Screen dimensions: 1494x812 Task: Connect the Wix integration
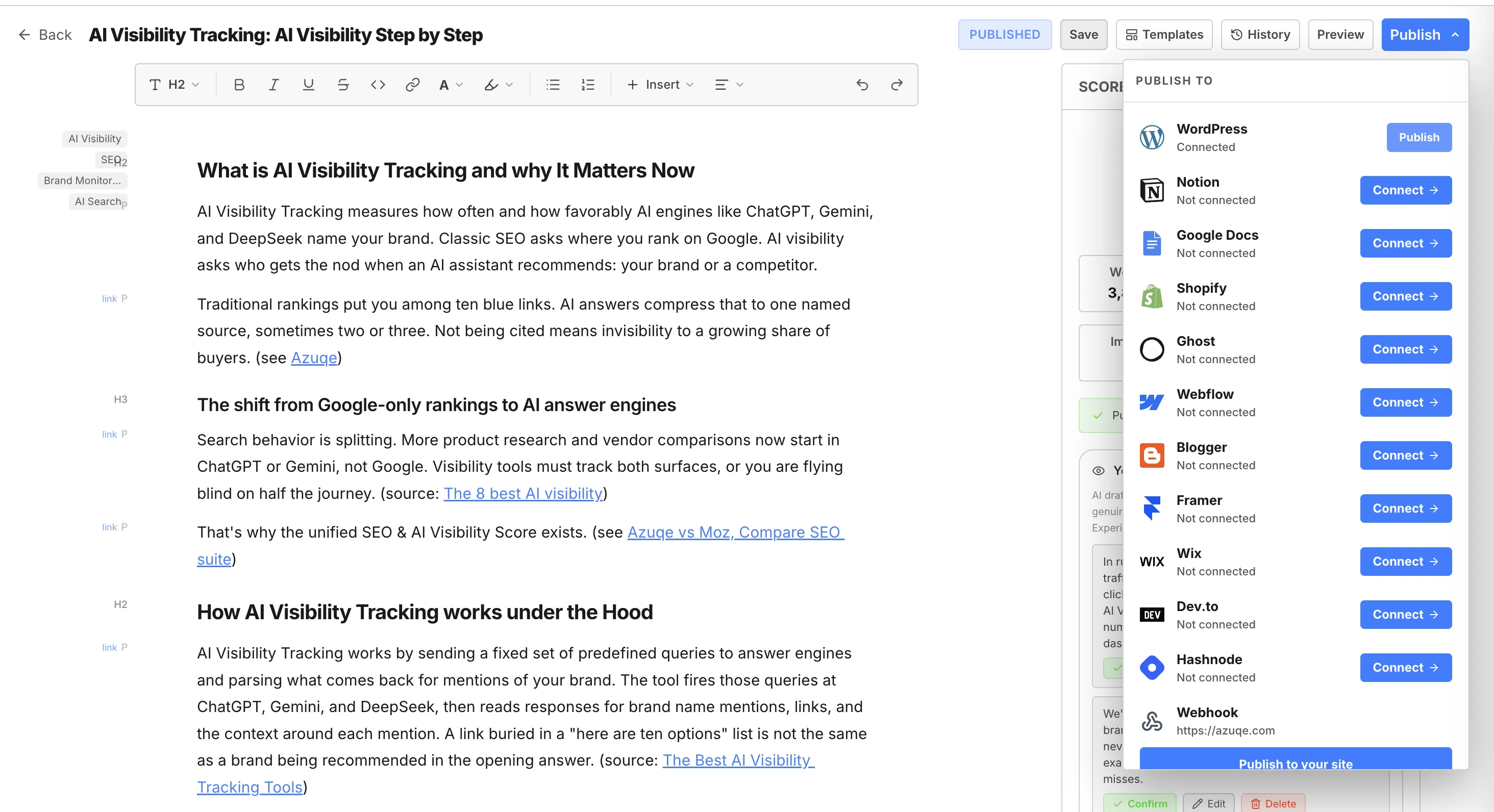tap(1405, 562)
